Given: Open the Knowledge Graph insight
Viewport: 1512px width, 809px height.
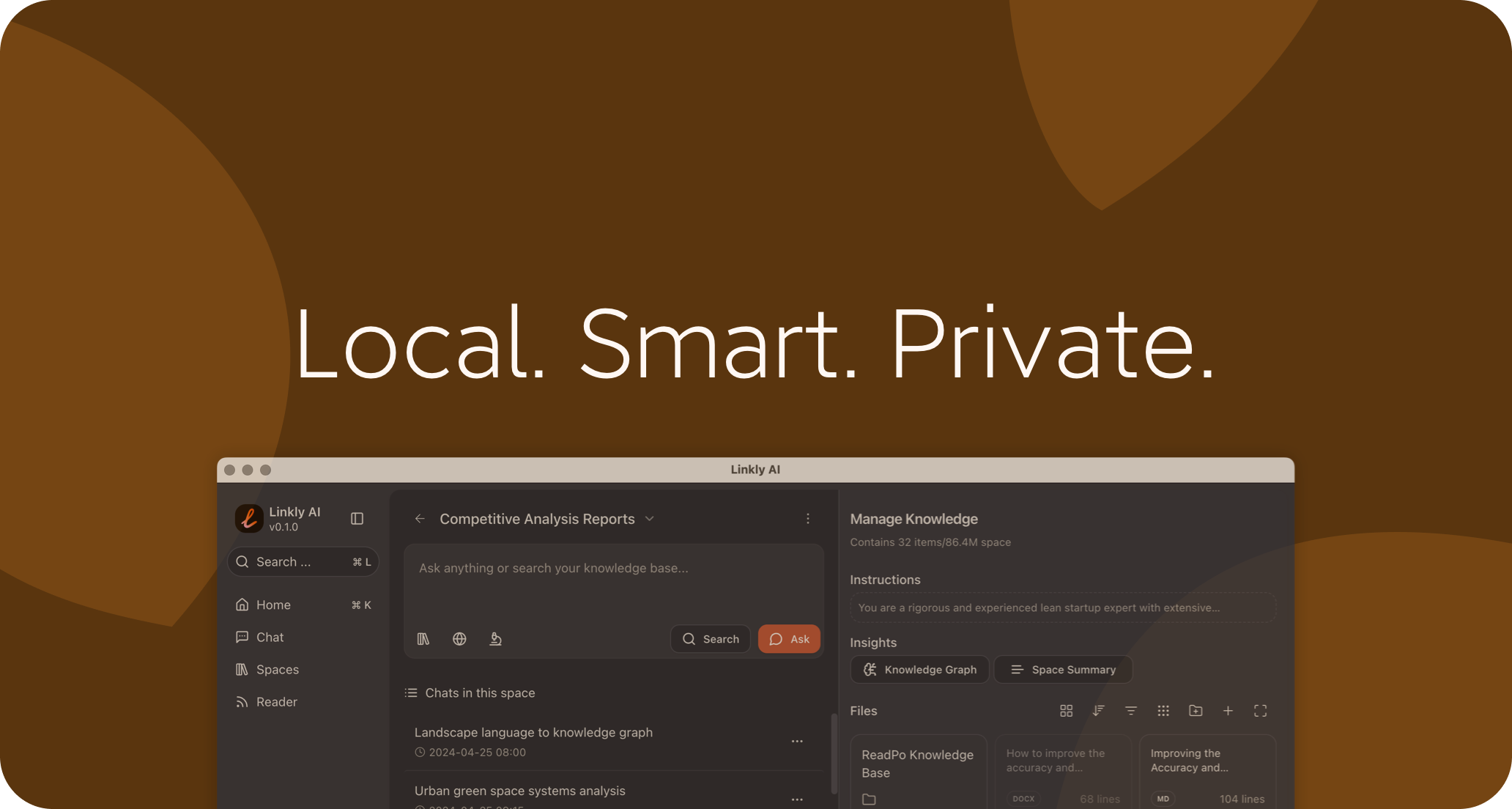Looking at the screenshot, I should pyautogui.click(x=919, y=669).
